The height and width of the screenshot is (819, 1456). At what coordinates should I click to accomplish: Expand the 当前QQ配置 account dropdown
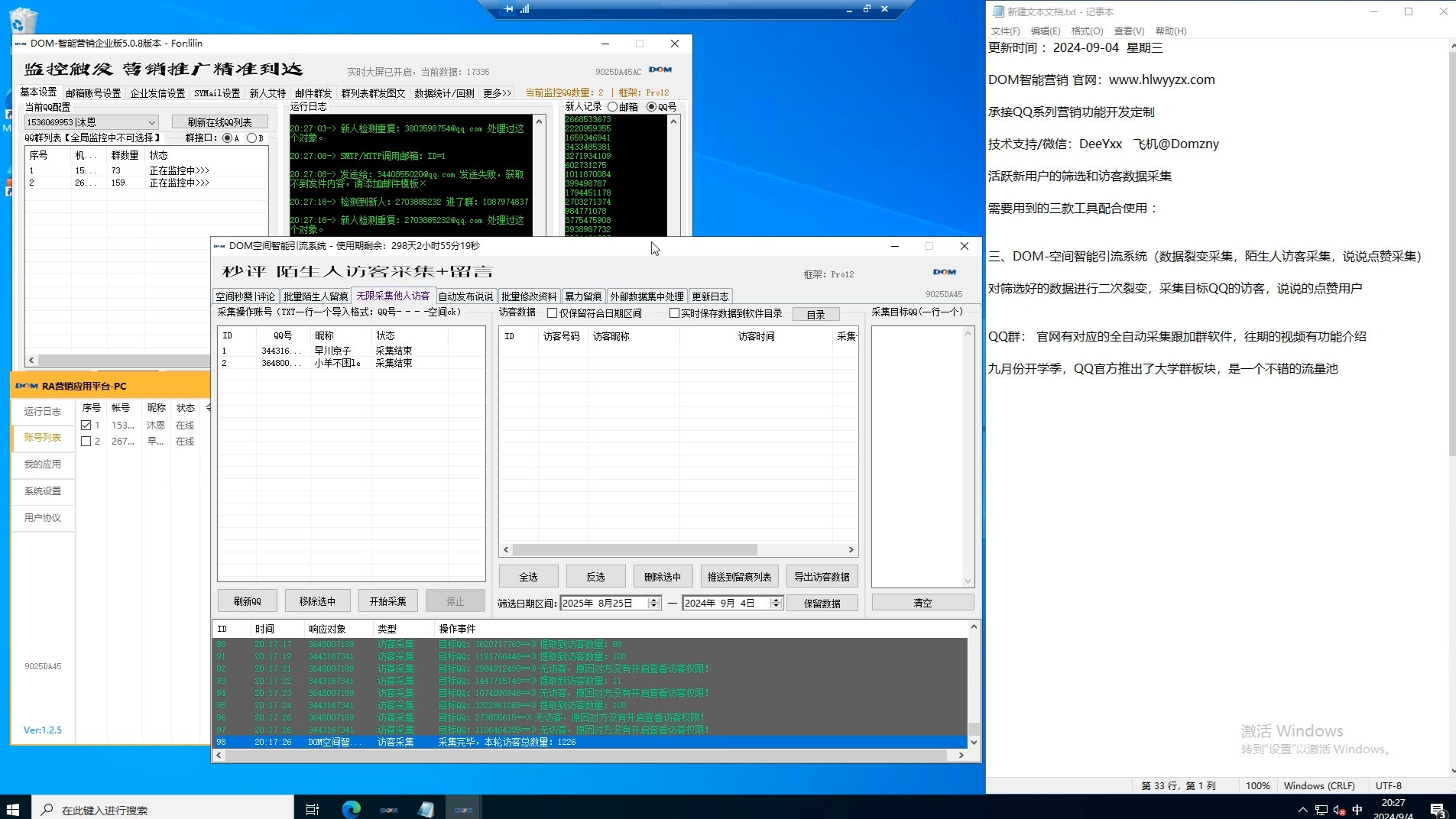pos(151,122)
